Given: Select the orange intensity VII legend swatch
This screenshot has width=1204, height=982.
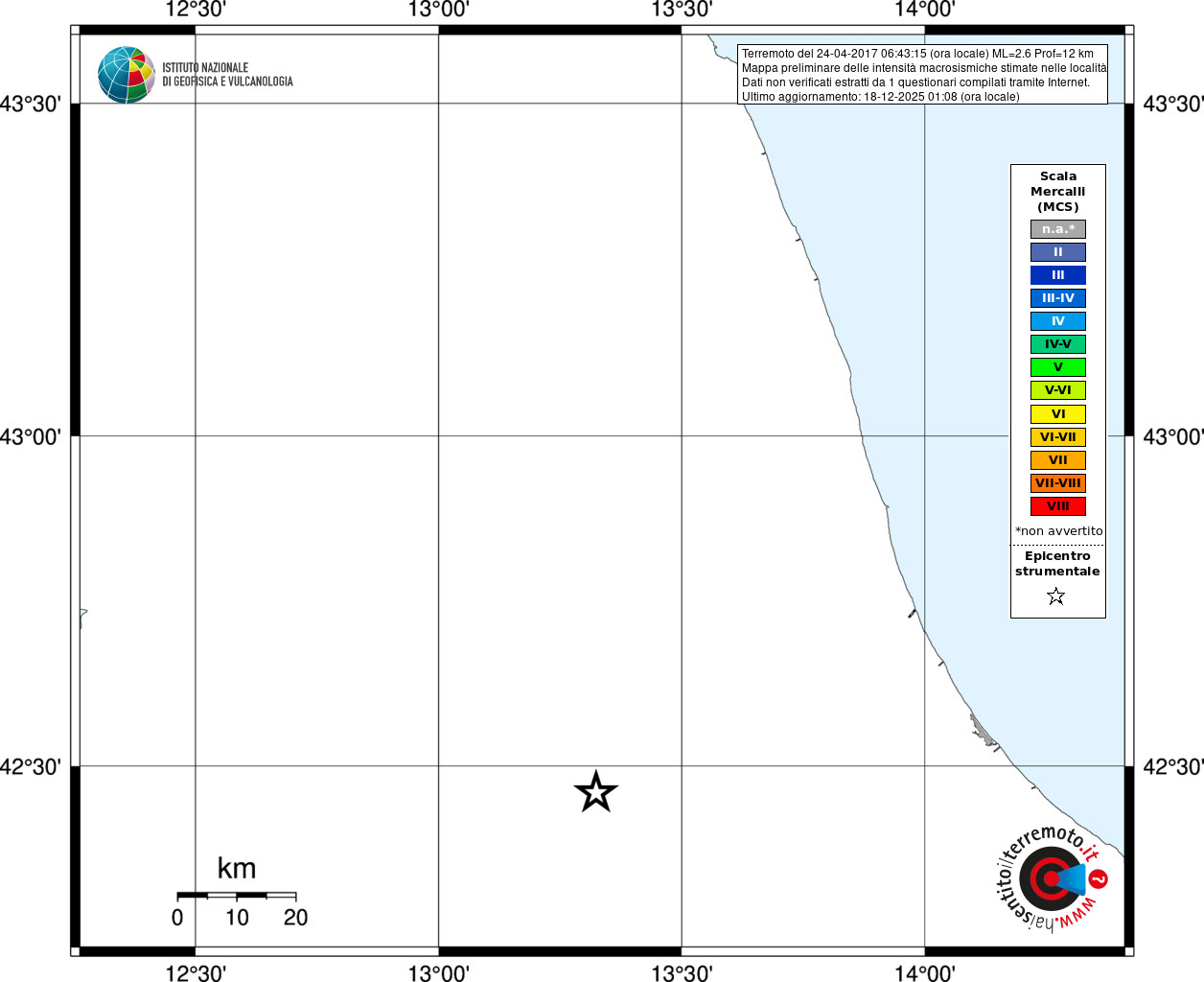Looking at the screenshot, I should [x=1058, y=460].
